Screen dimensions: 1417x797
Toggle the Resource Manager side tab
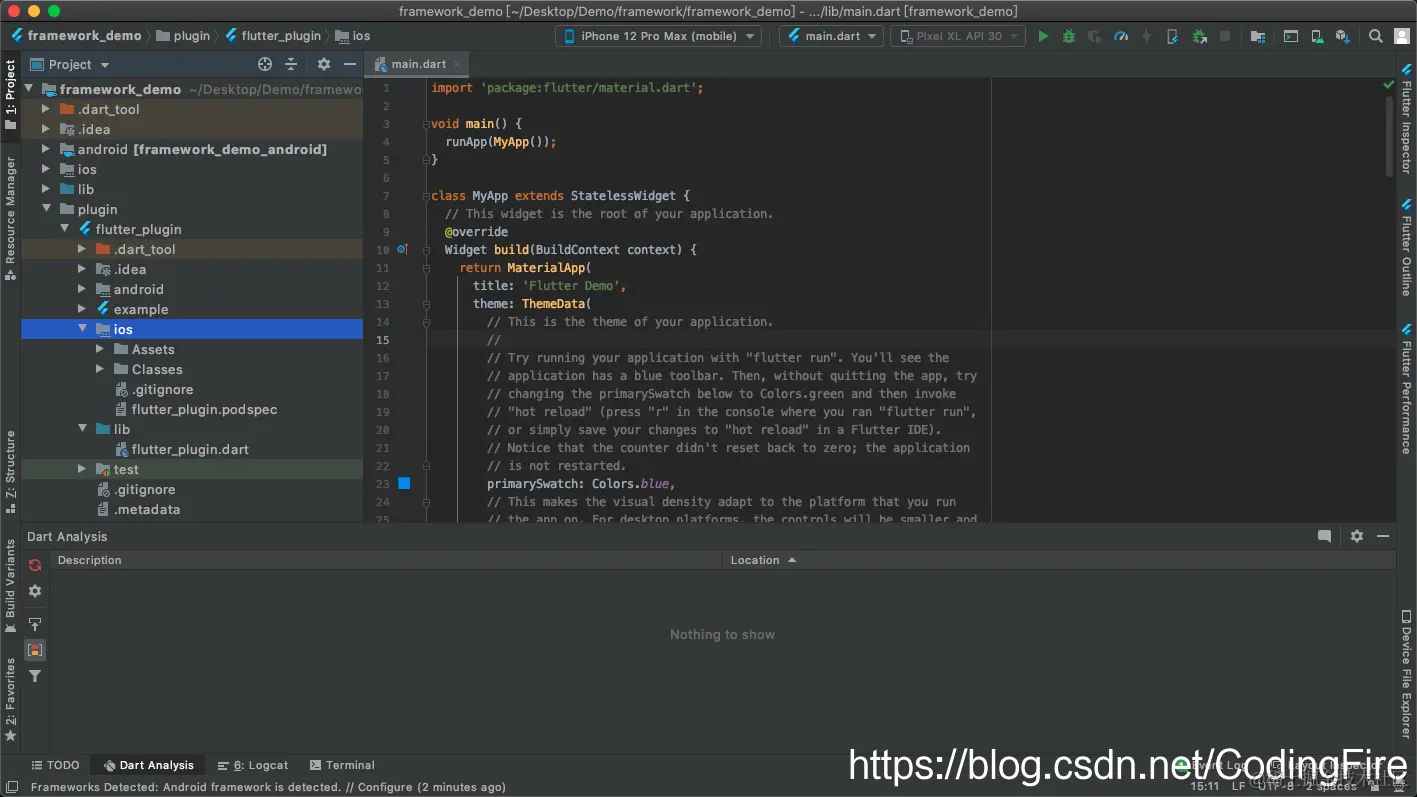(10, 217)
